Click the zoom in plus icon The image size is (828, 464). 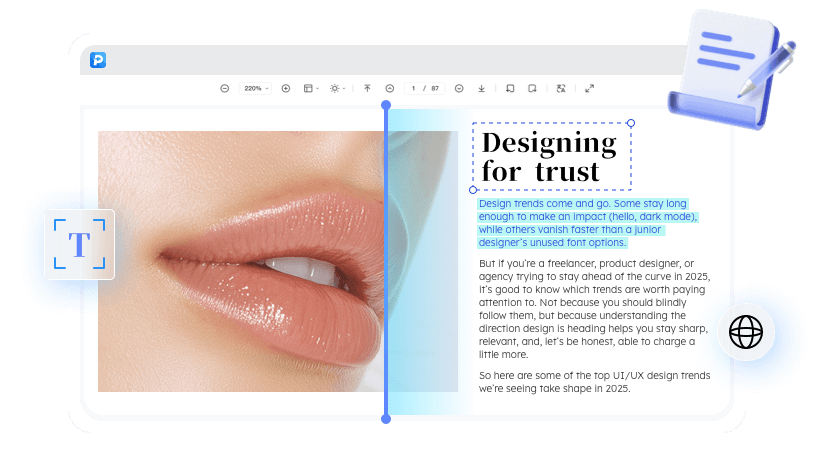pyautogui.click(x=286, y=88)
